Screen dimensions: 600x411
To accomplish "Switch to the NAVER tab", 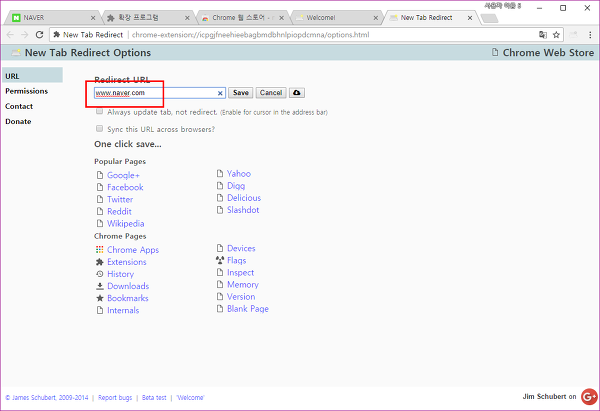I will (52, 18).
